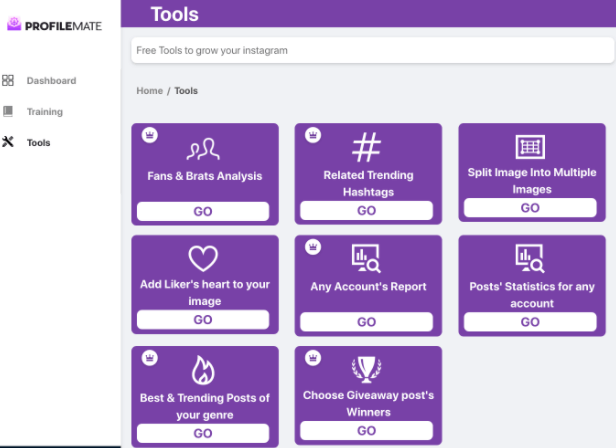This screenshot has width=616, height=448.
Task: Click the Fans & Brats Analysis people icon
Action: [x=203, y=149]
